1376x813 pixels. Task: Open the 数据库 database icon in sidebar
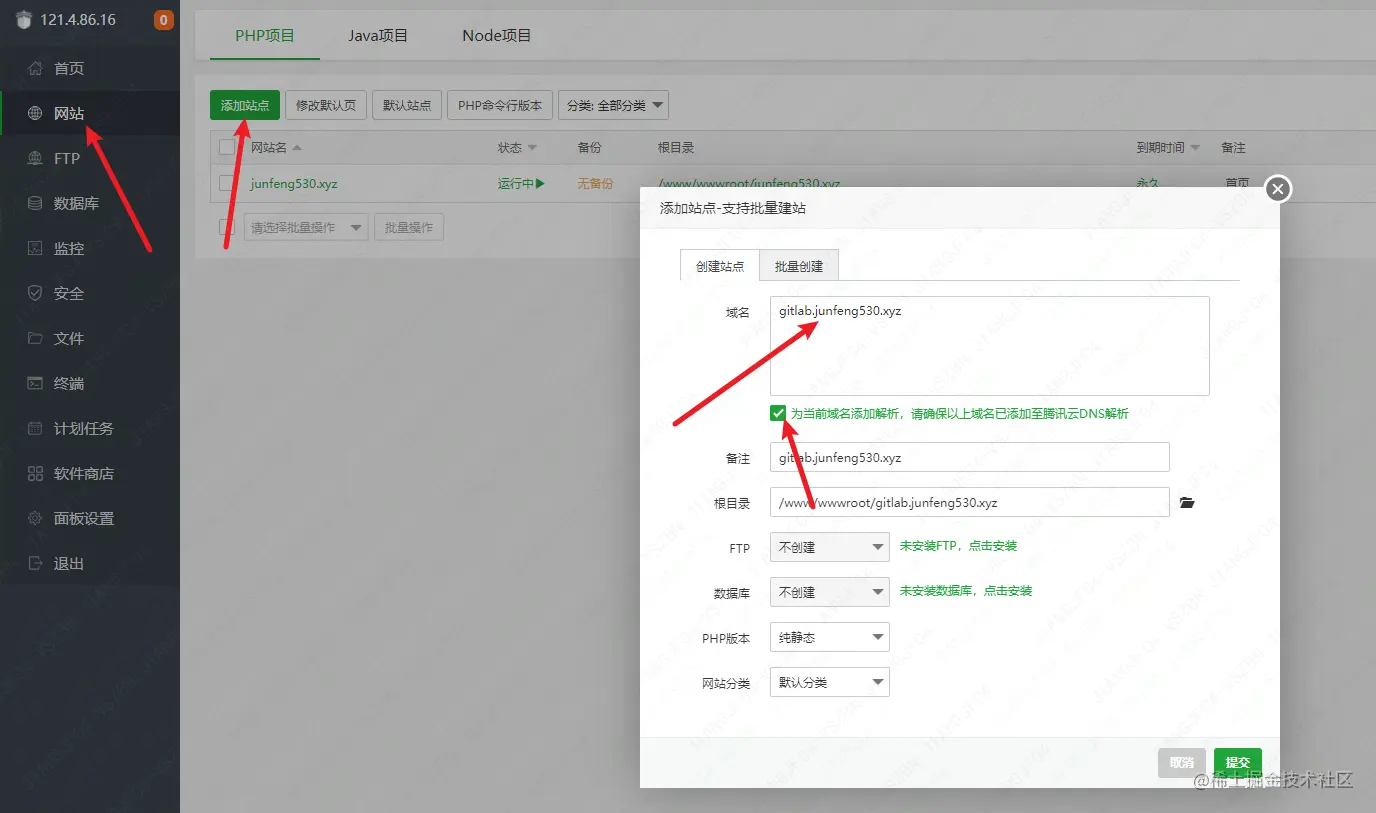click(x=35, y=203)
